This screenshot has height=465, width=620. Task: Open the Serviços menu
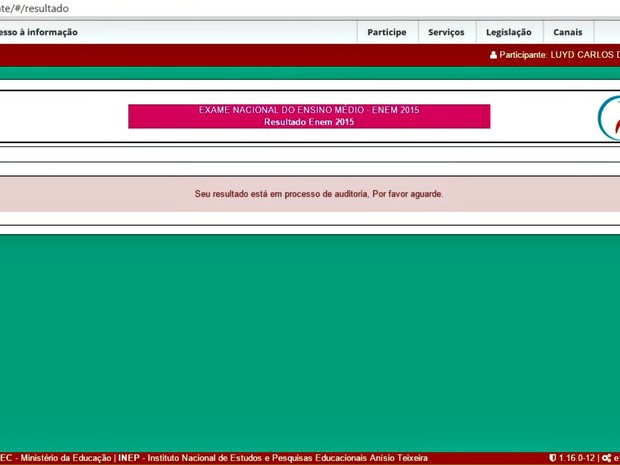[446, 32]
